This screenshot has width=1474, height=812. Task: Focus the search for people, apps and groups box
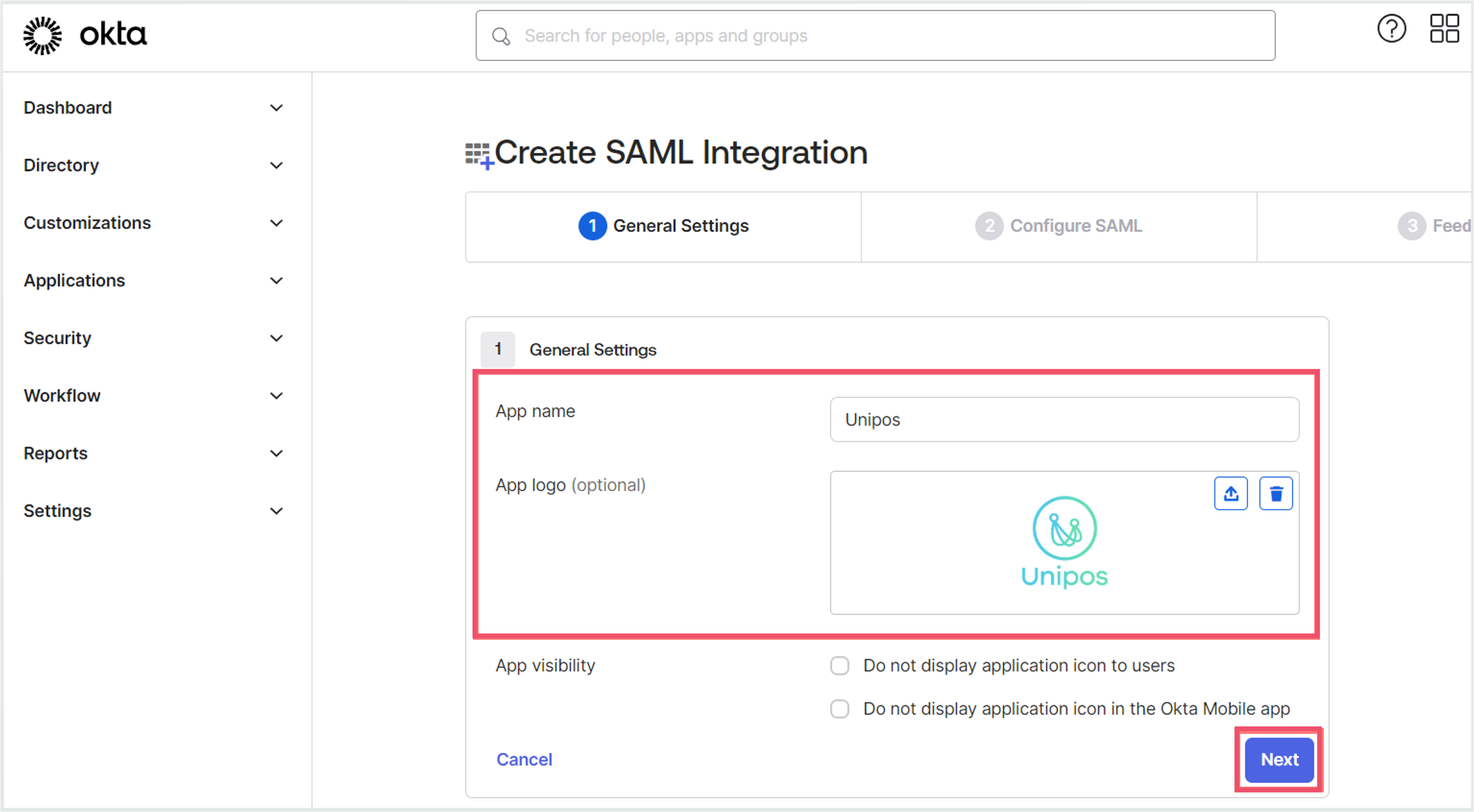(875, 35)
